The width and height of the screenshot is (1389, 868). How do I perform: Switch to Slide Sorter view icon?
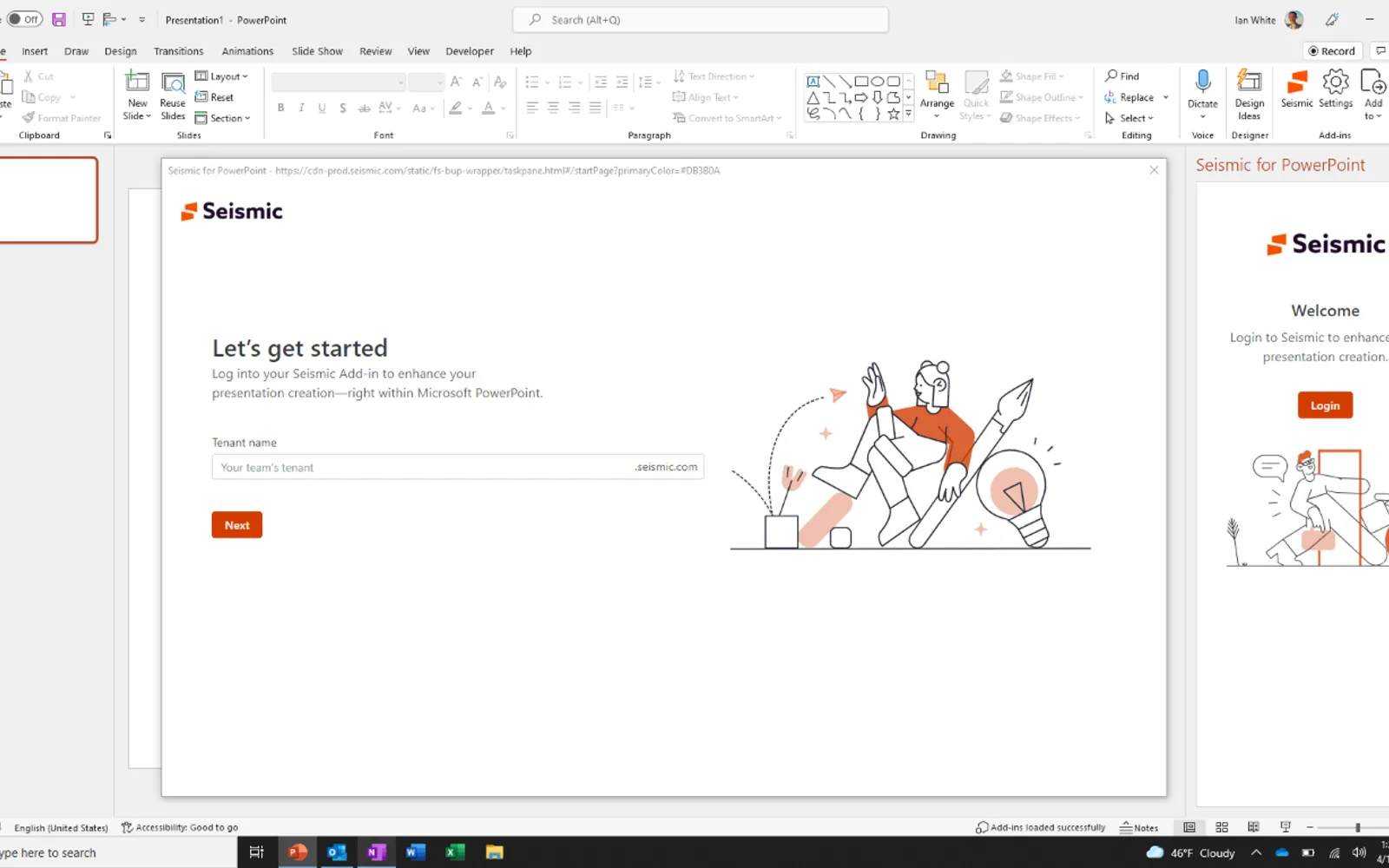(1221, 827)
